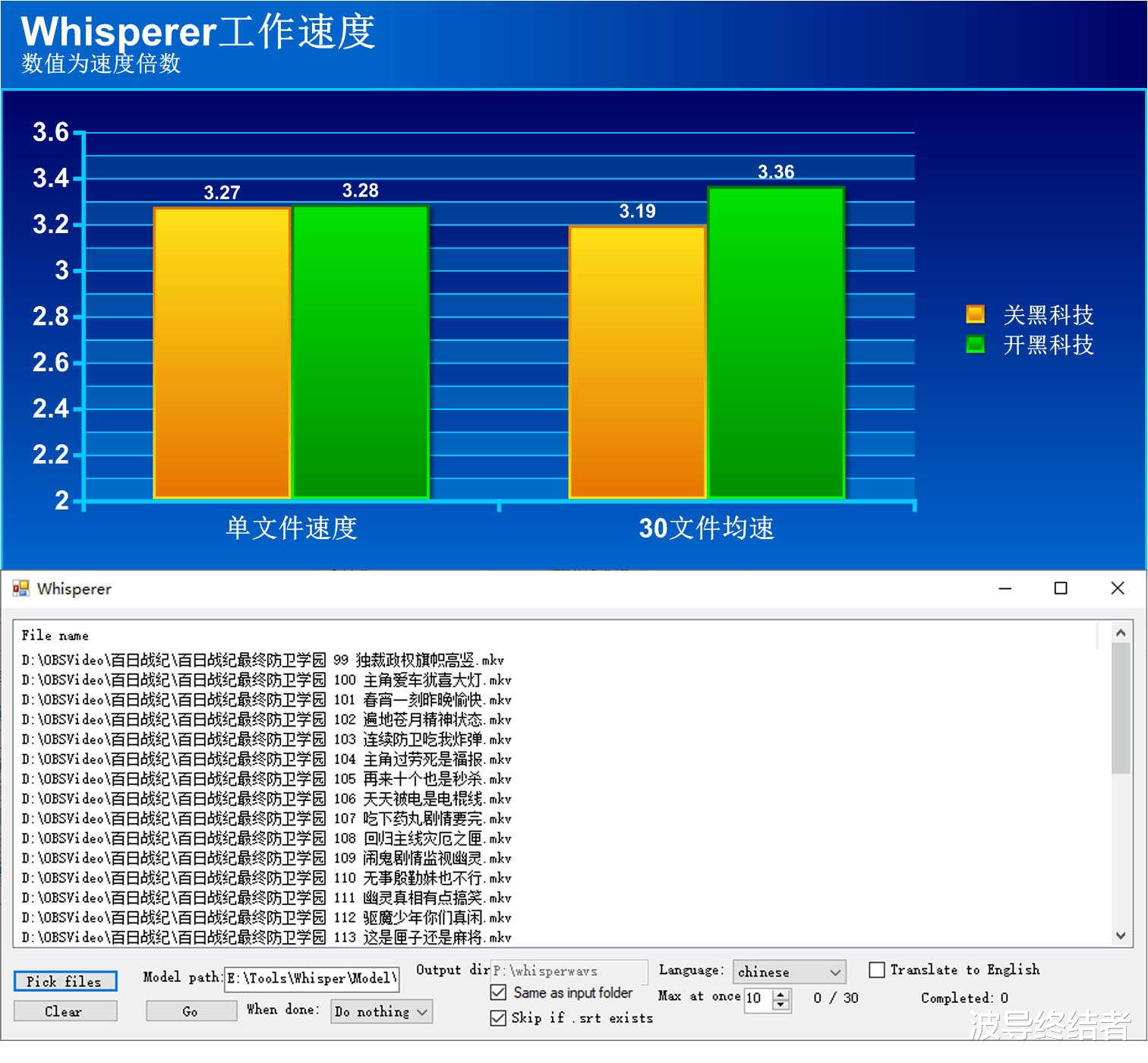The height and width of the screenshot is (1063, 1148).
Task: Close the Whisperer window
Action: click(x=1117, y=588)
